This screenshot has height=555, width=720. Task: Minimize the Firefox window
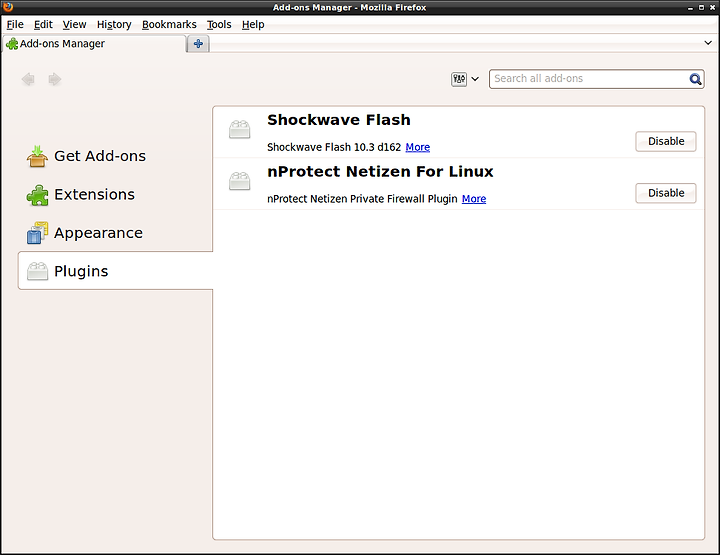point(690,7)
